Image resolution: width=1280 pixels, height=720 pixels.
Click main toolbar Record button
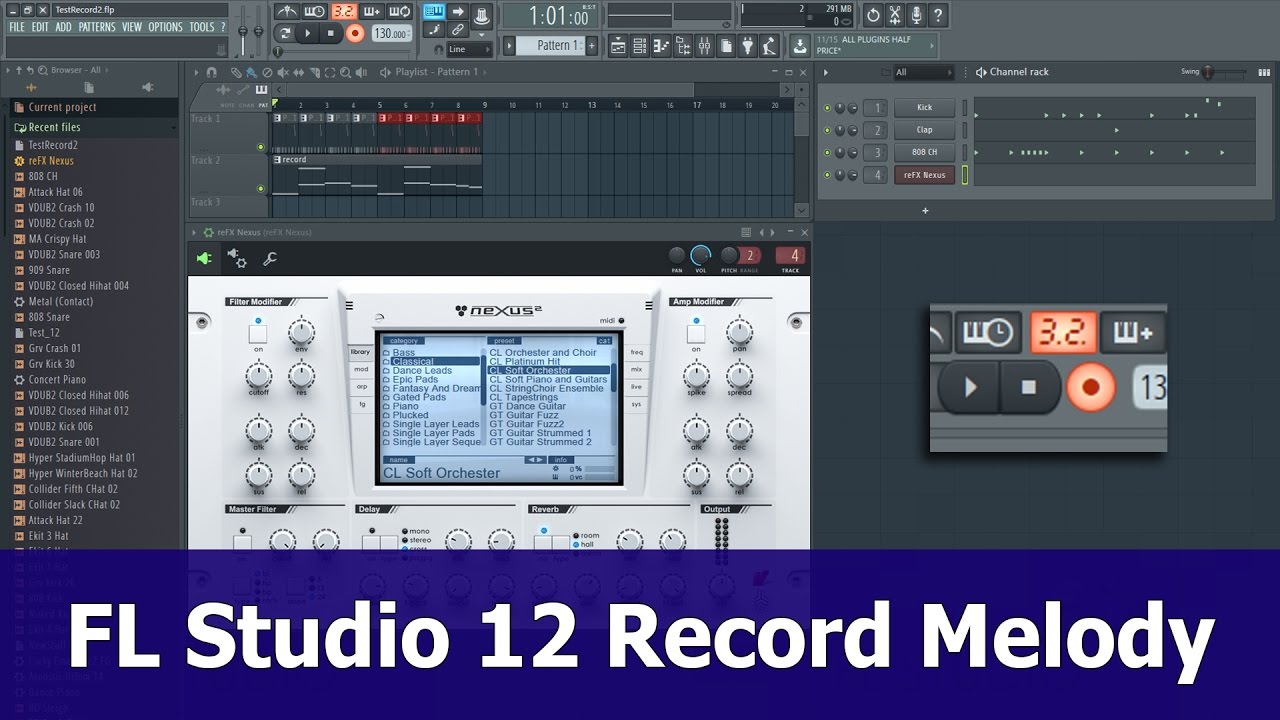pos(355,33)
